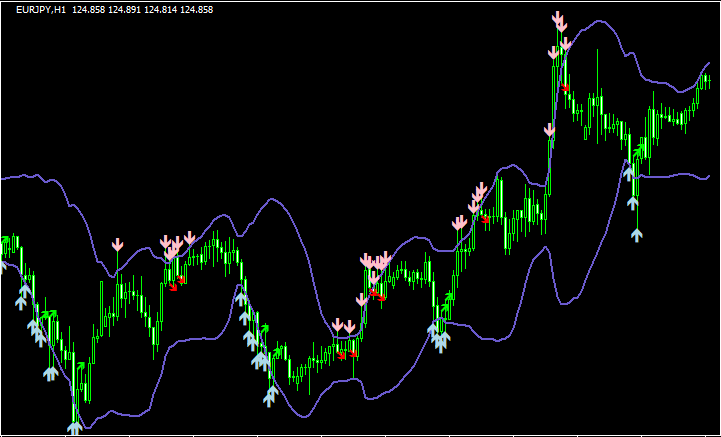Select the blue buy arrow at chart's bottom-left
The height and width of the screenshot is (437, 721).
[73, 428]
